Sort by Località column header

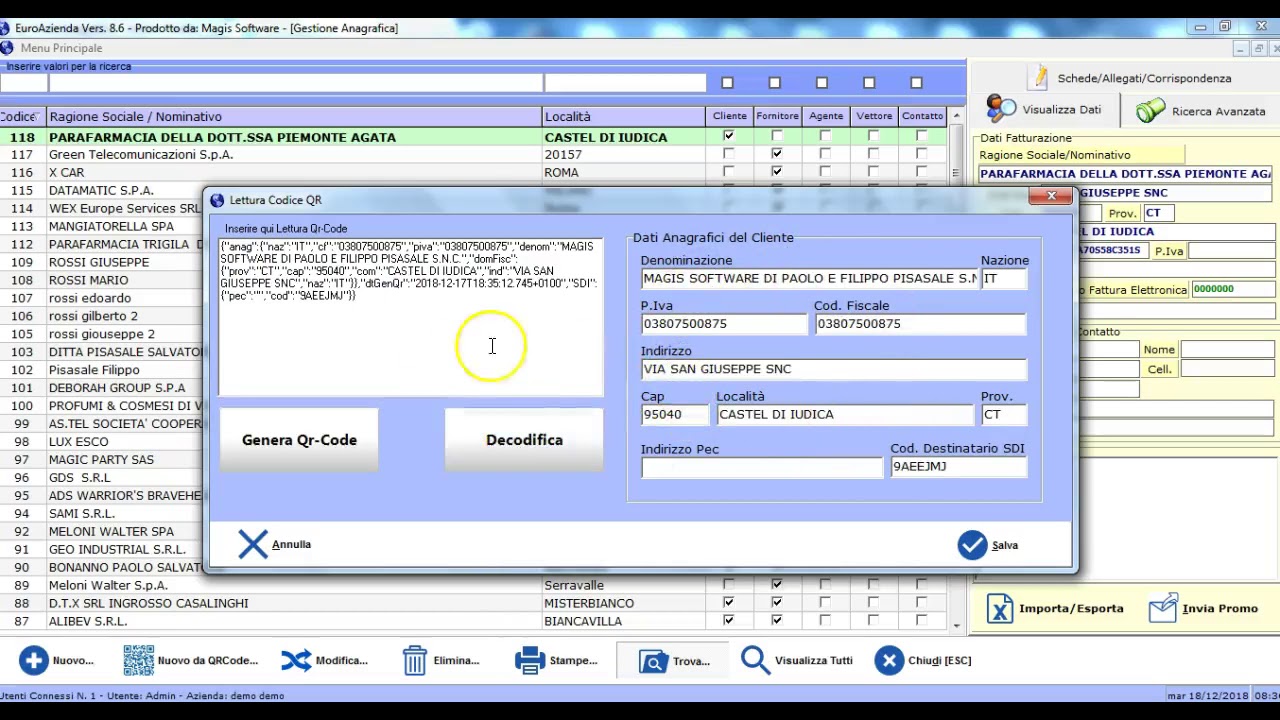[x=623, y=116]
